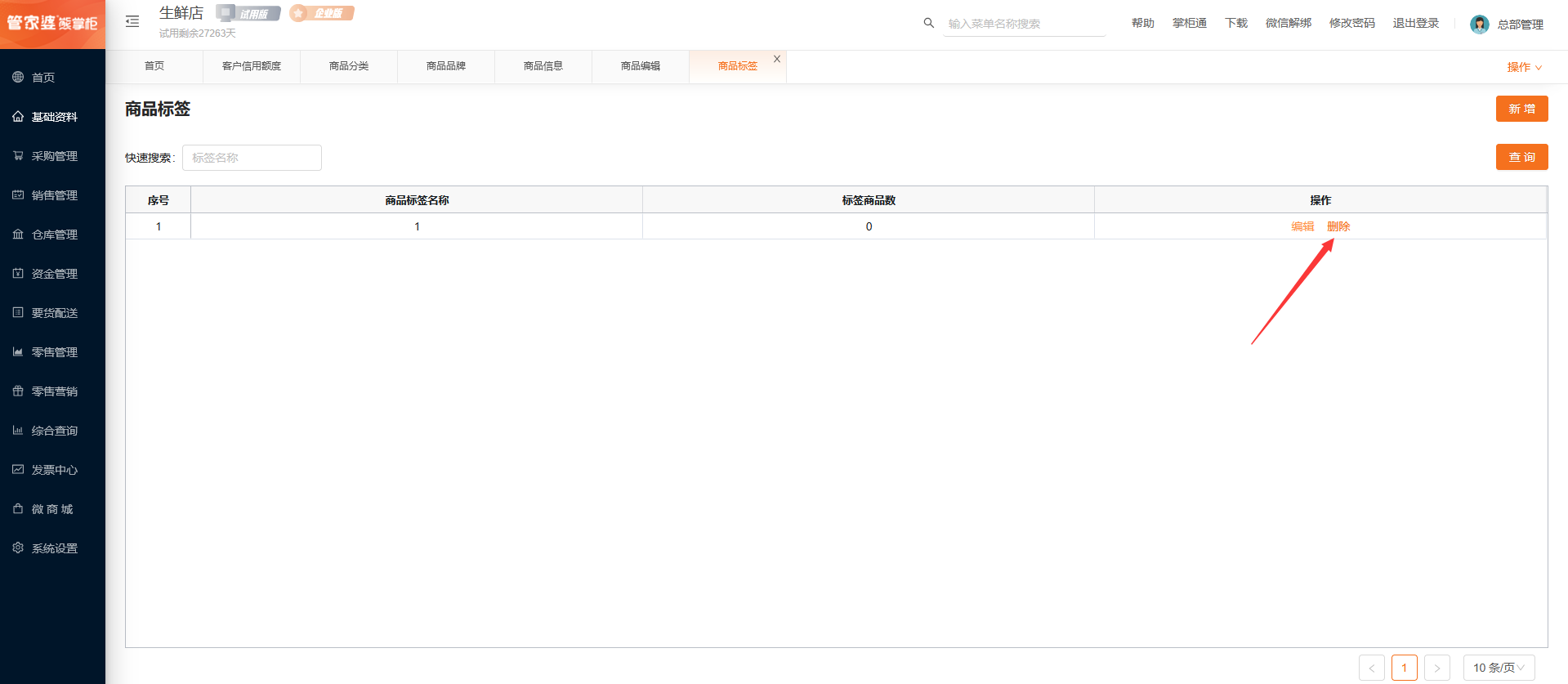Go to previous page arrow
This screenshot has width=1568, height=684.
[1372, 668]
